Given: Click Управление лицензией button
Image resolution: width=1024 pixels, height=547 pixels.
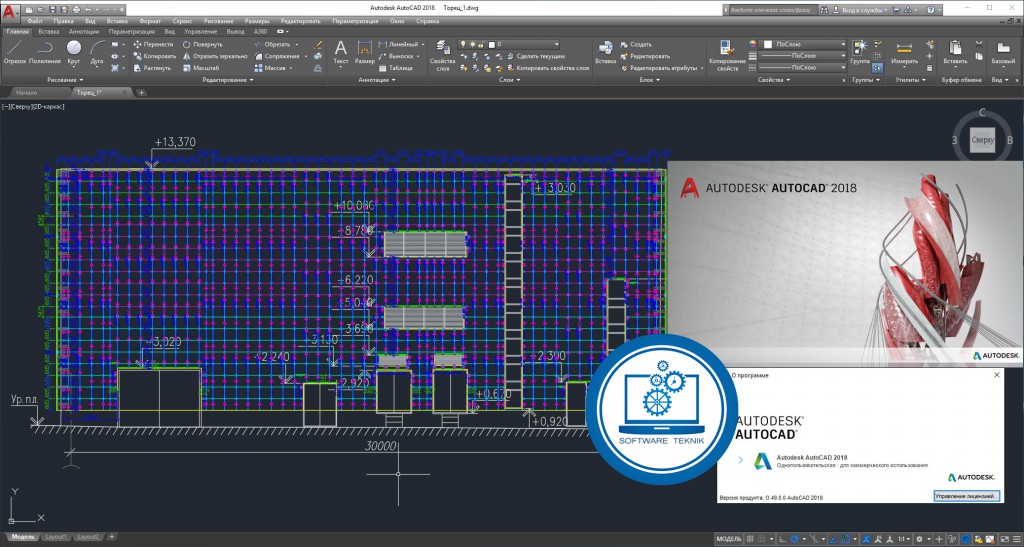Looking at the screenshot, I should pos(965,496).
